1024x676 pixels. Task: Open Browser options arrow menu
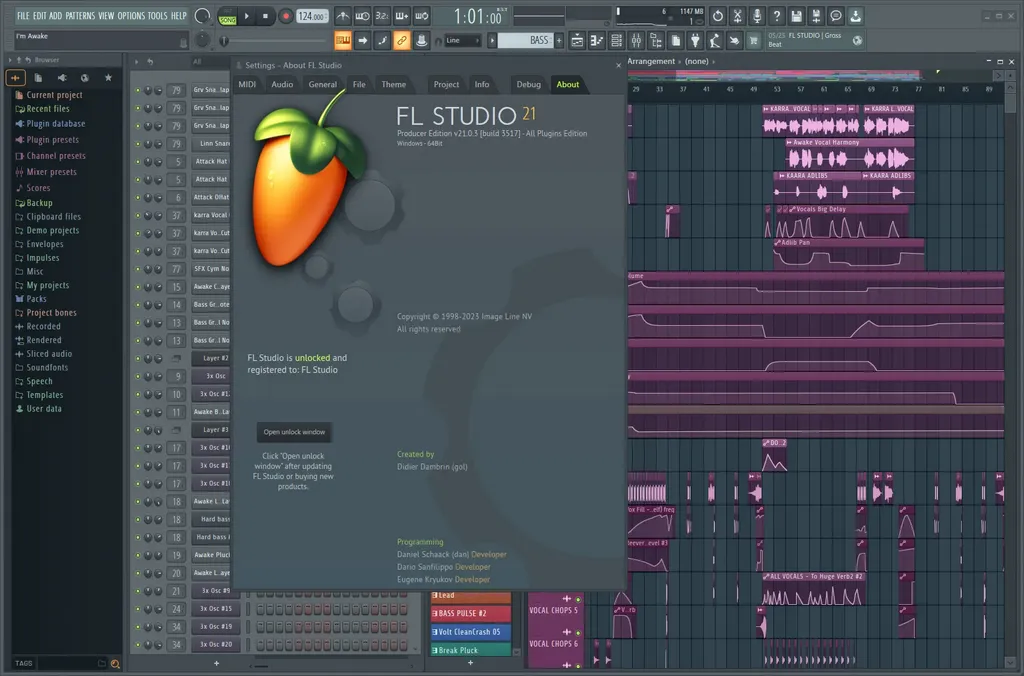(x=10, y=60)
